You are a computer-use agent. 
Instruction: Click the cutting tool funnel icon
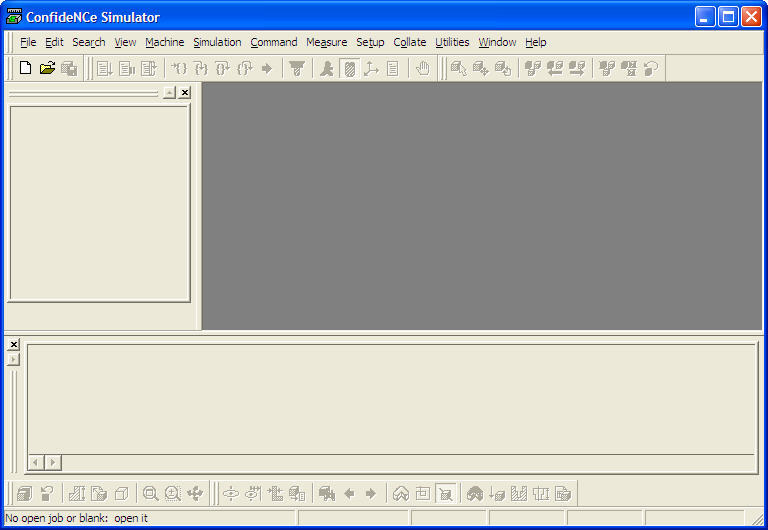pos(297,68)
